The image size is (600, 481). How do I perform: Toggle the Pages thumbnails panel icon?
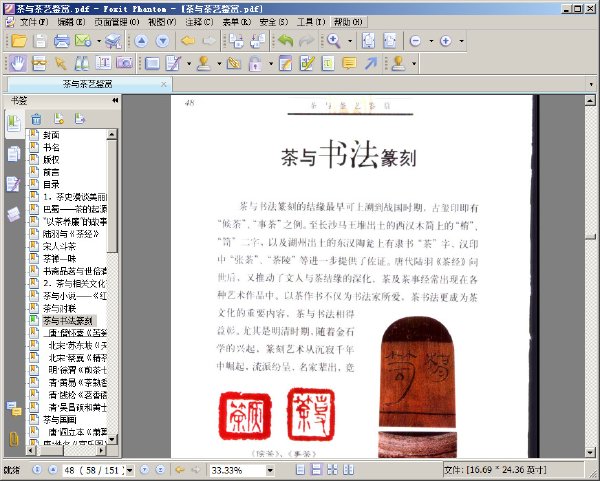click(14, 154)
